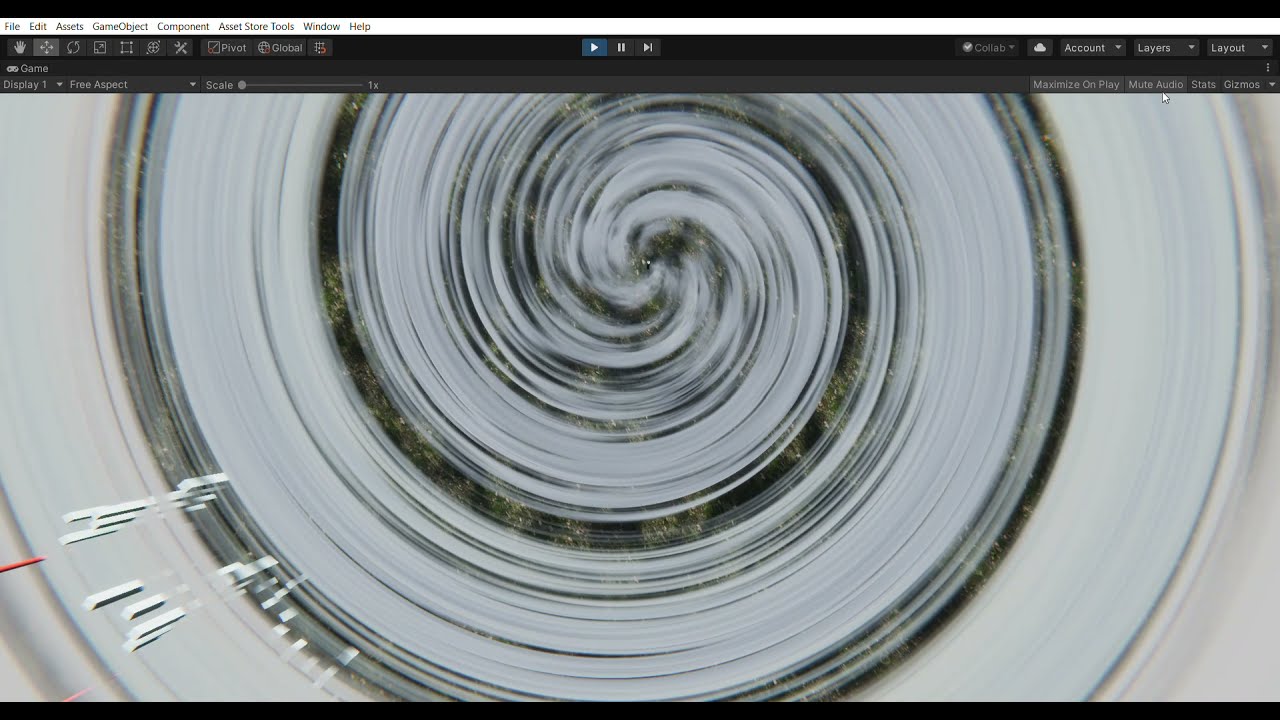Open the Window menu
The width and height of the screenshot is (1280, 720).
point(321,26)
